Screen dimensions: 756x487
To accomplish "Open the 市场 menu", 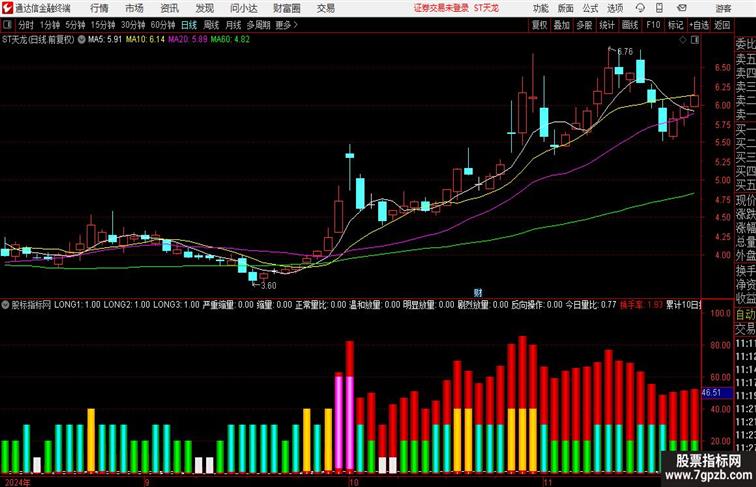I will click(135, 8).
